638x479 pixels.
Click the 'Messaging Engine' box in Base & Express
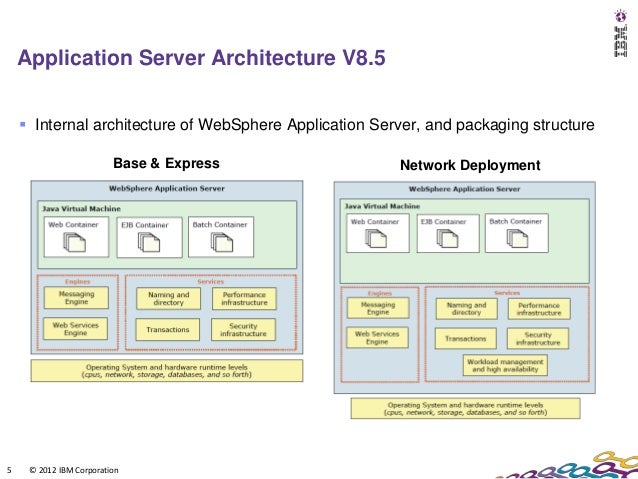[76, 298]
